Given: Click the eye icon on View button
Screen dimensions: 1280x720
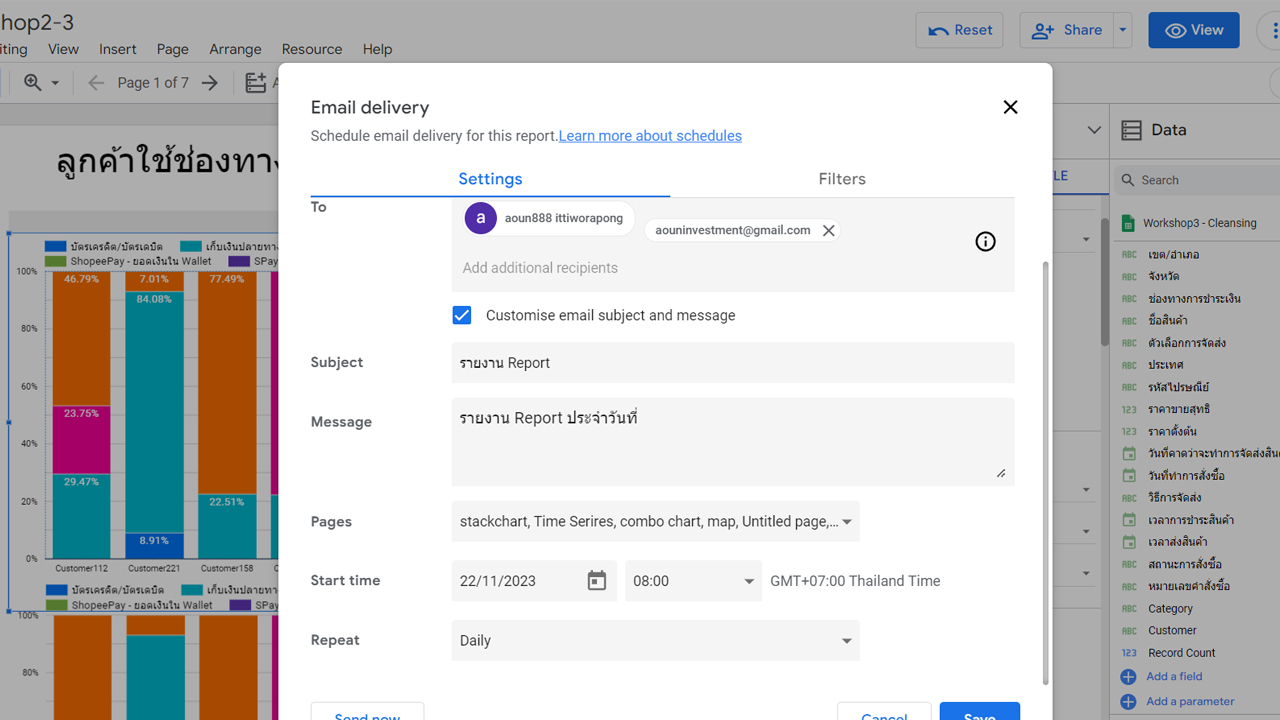Looking at the screenshot, I should pos(1176,31).
